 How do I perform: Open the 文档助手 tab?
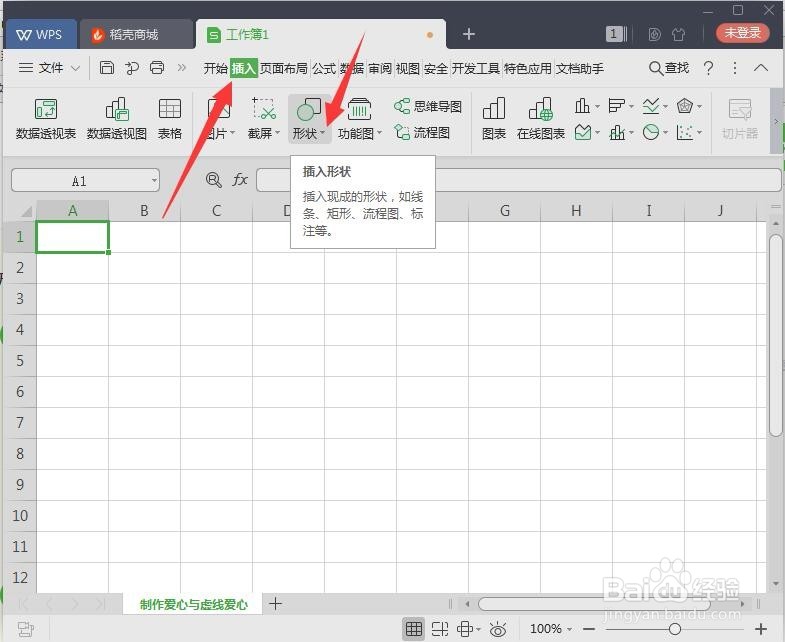click(x=580, y=68)
